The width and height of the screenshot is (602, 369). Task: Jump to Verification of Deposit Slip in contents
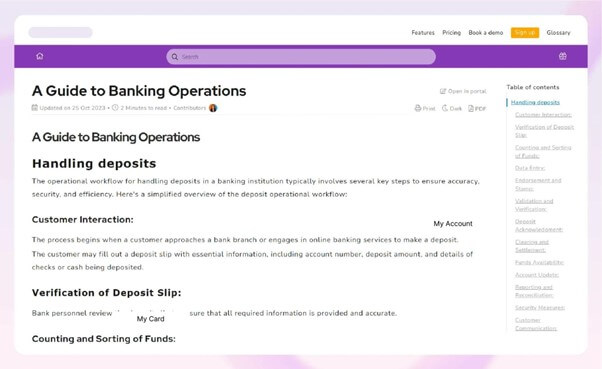[x=544, y=131]
